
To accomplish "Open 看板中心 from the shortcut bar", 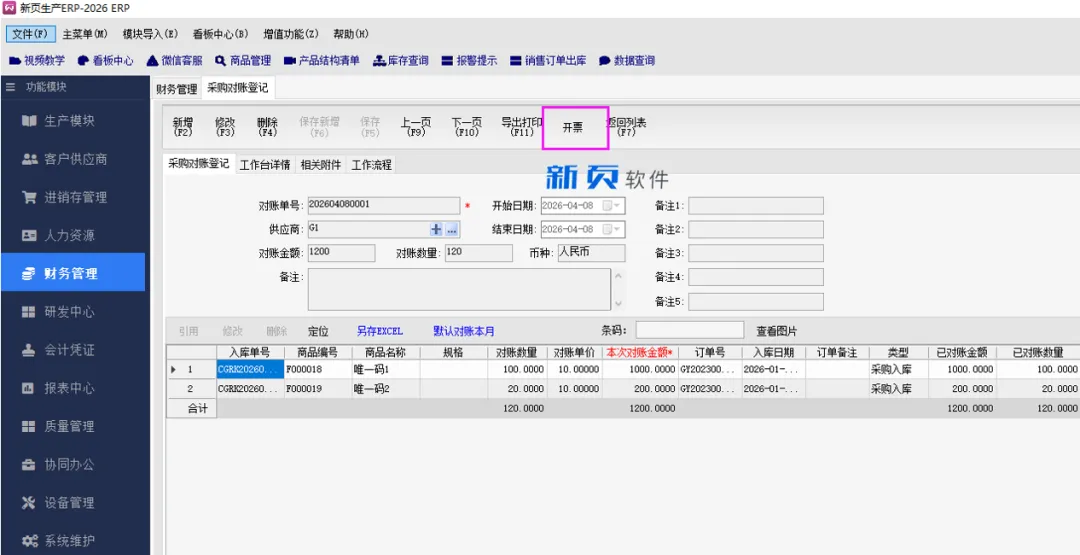I will pyautogui.click(x=105, y=61).
